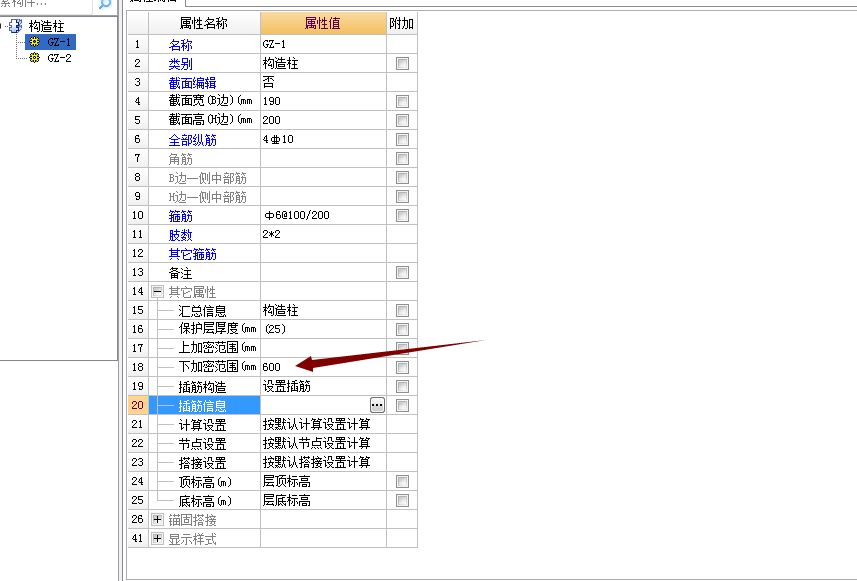The width and height of the screenshot is (857, 581).
Task: Click the 全部纵筋 property link
Action: [192, 140]
